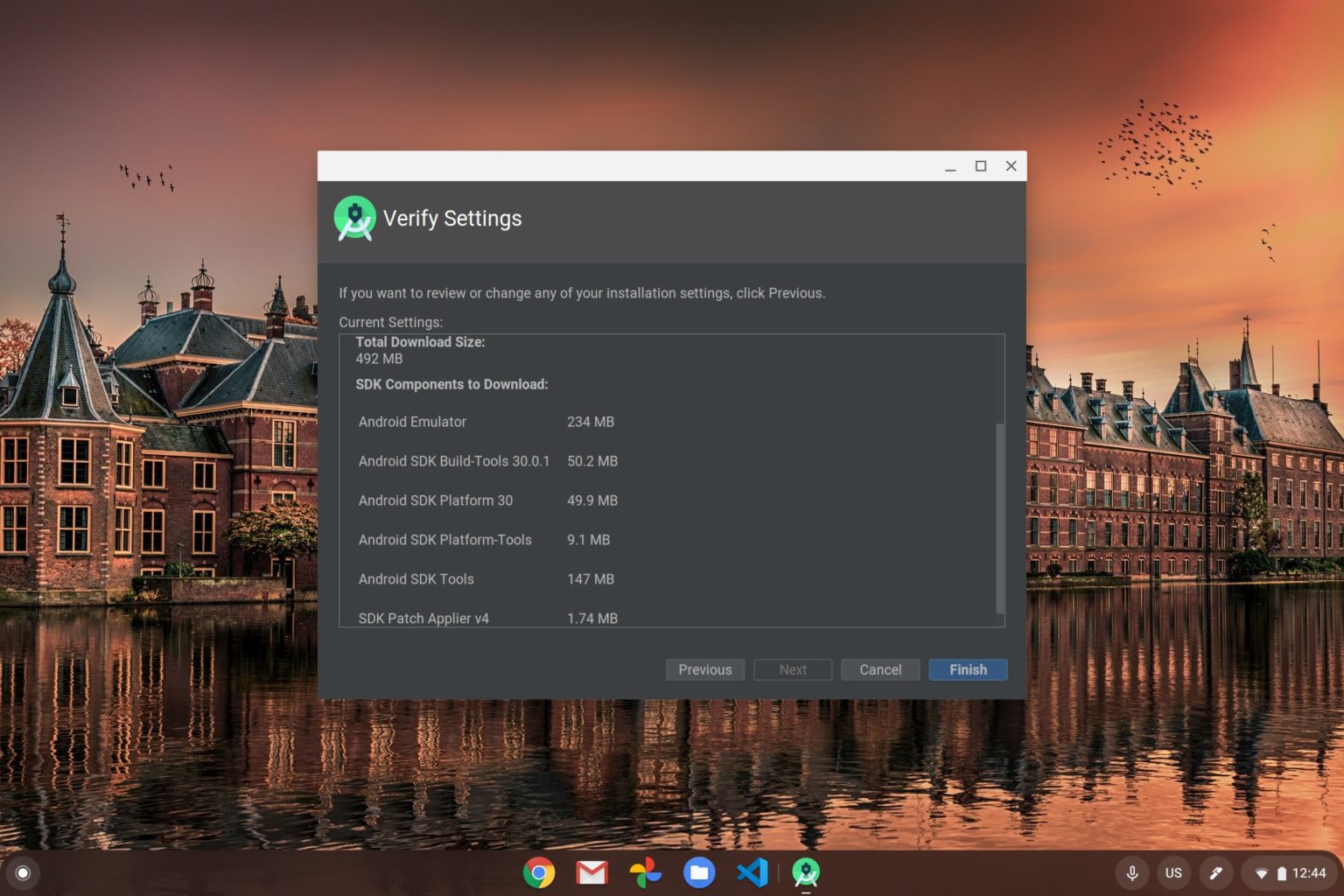
Task: Click the Finish button
Action: click(x=968, y=669)
